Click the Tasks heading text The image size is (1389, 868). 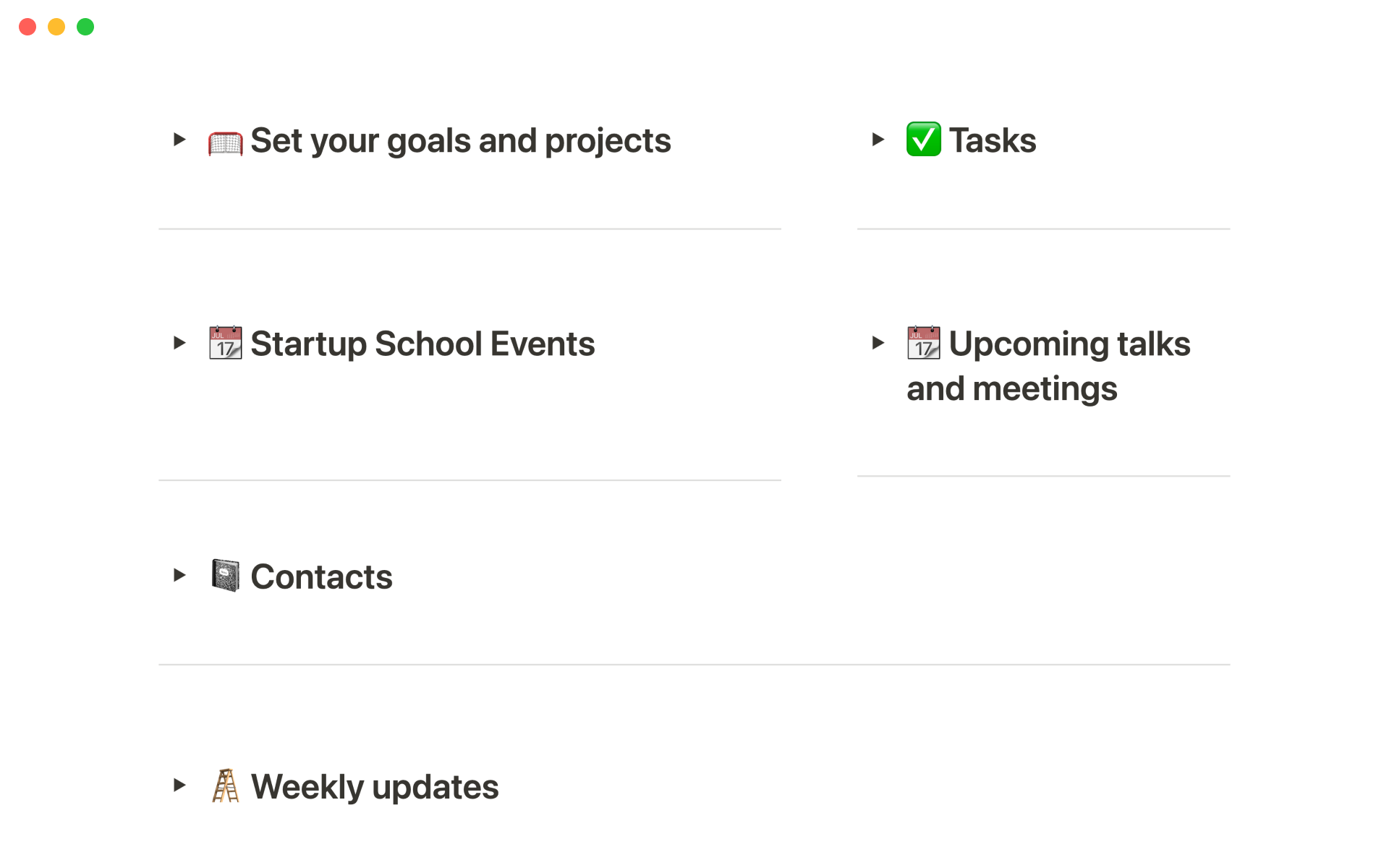click(x=993, y=141)
